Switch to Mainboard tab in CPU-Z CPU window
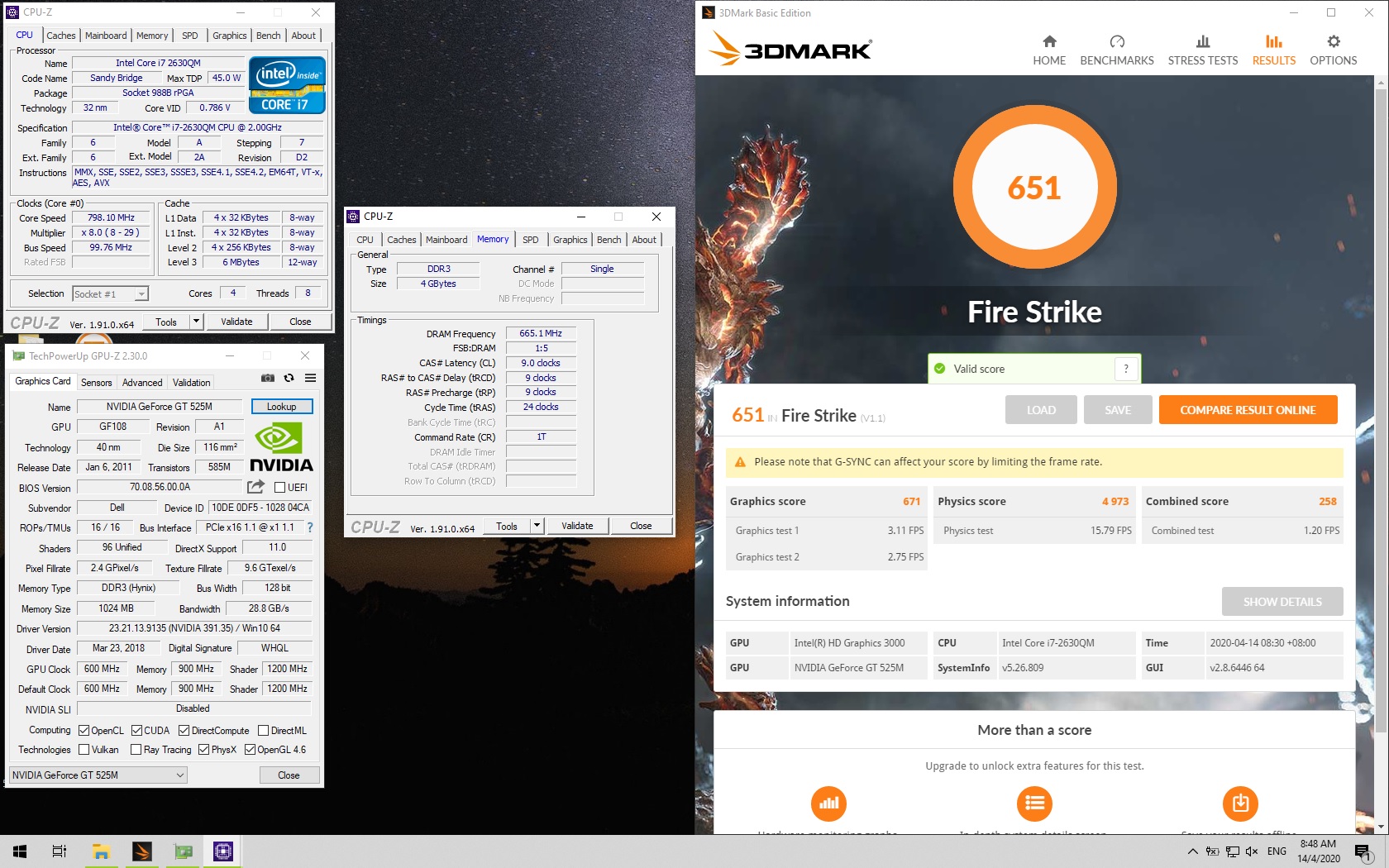This screenshot has width=1389, height=868. click(x=106, y=36)
